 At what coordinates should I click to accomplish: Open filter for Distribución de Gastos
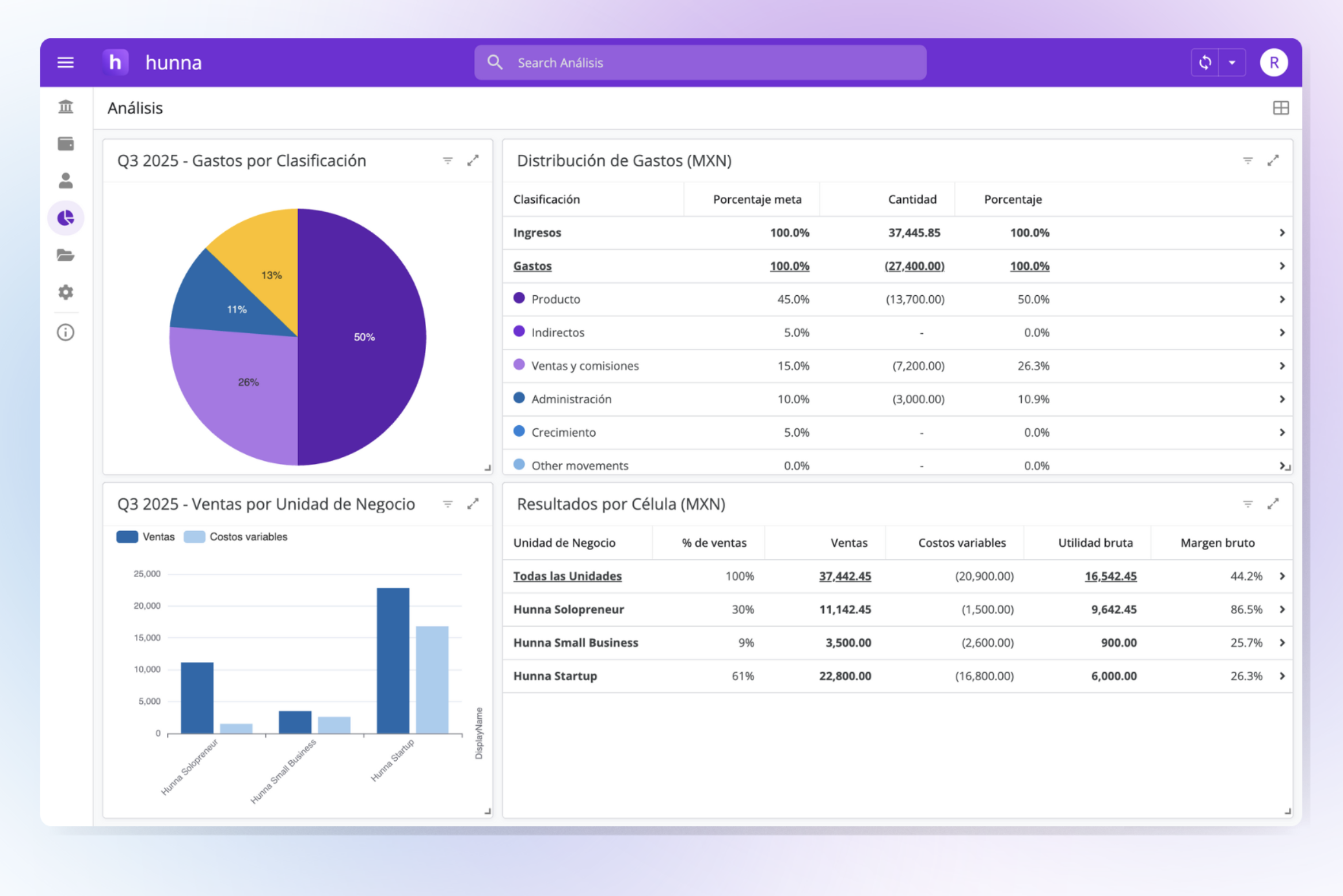pos(1247,161)
